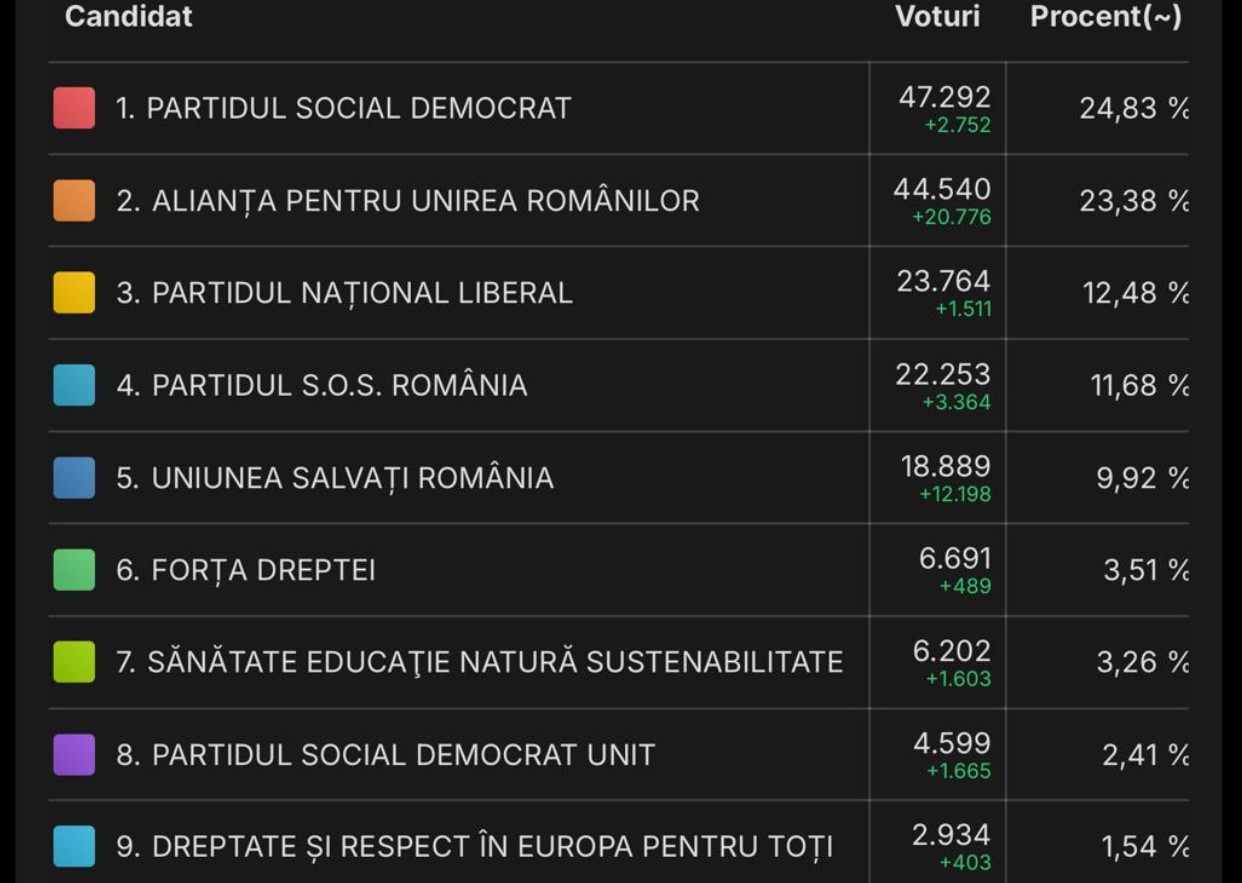Click the Procent(~) column header
This screenshot has width=1242, height=883.
coord(1106,17)
